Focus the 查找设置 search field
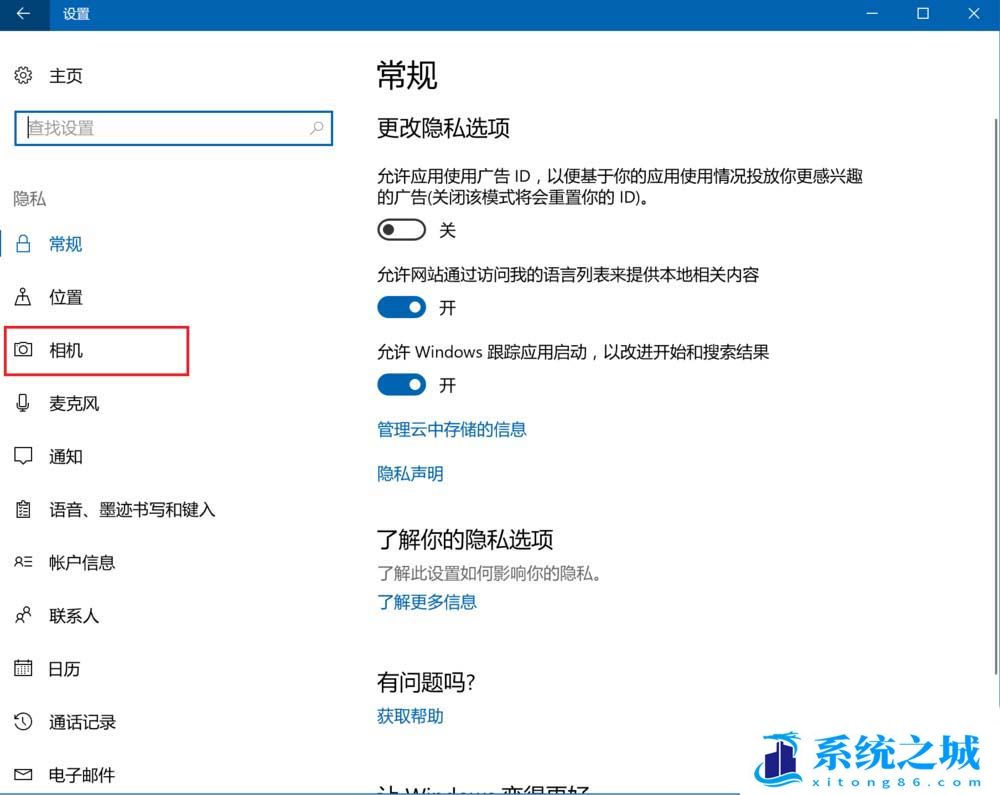The width and height of the screenshot is (1000, 795). click(173, 128)
